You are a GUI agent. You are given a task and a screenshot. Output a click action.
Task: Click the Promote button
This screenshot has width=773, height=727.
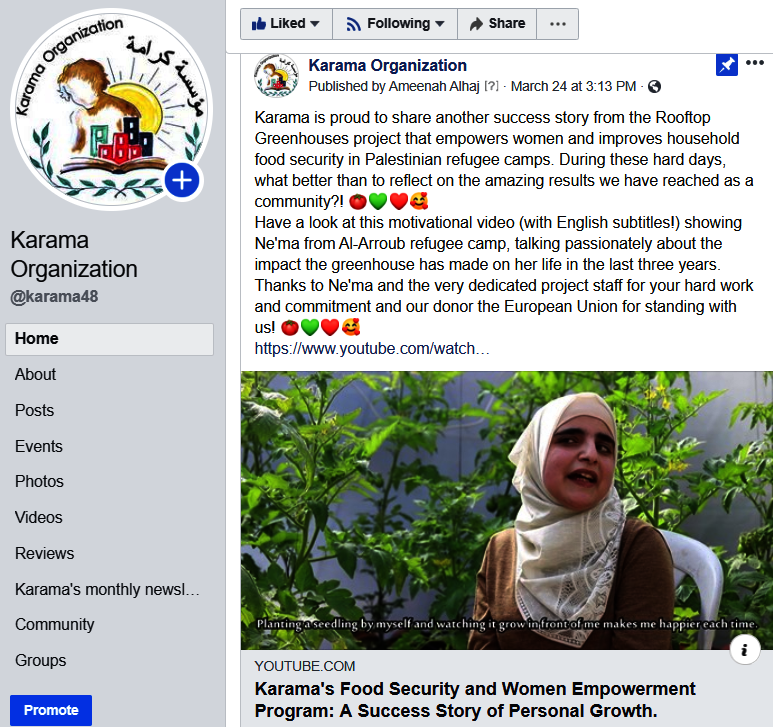[x=51, y=710]
